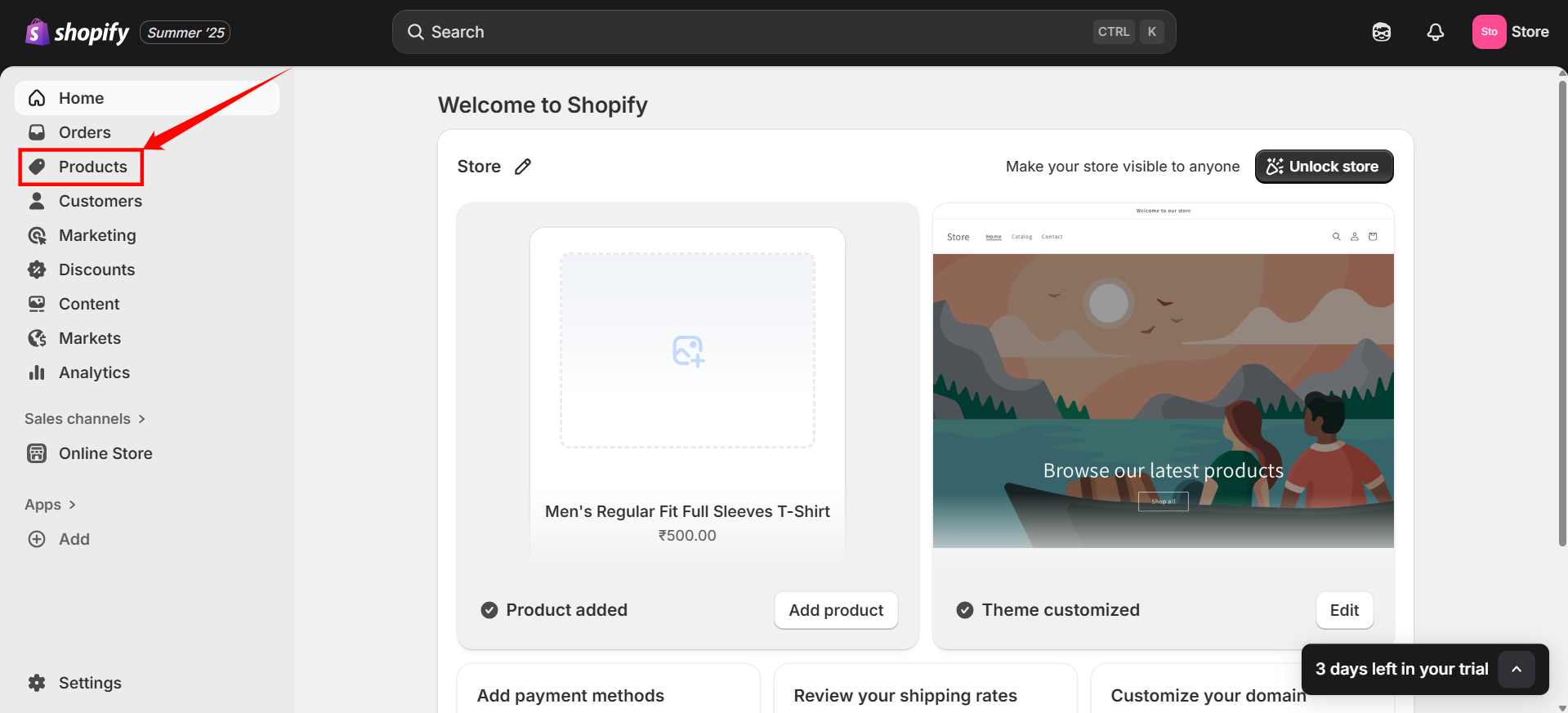Click the Welcome to Shopify heading
1568x713 pixels.
(x=543, y=105)
